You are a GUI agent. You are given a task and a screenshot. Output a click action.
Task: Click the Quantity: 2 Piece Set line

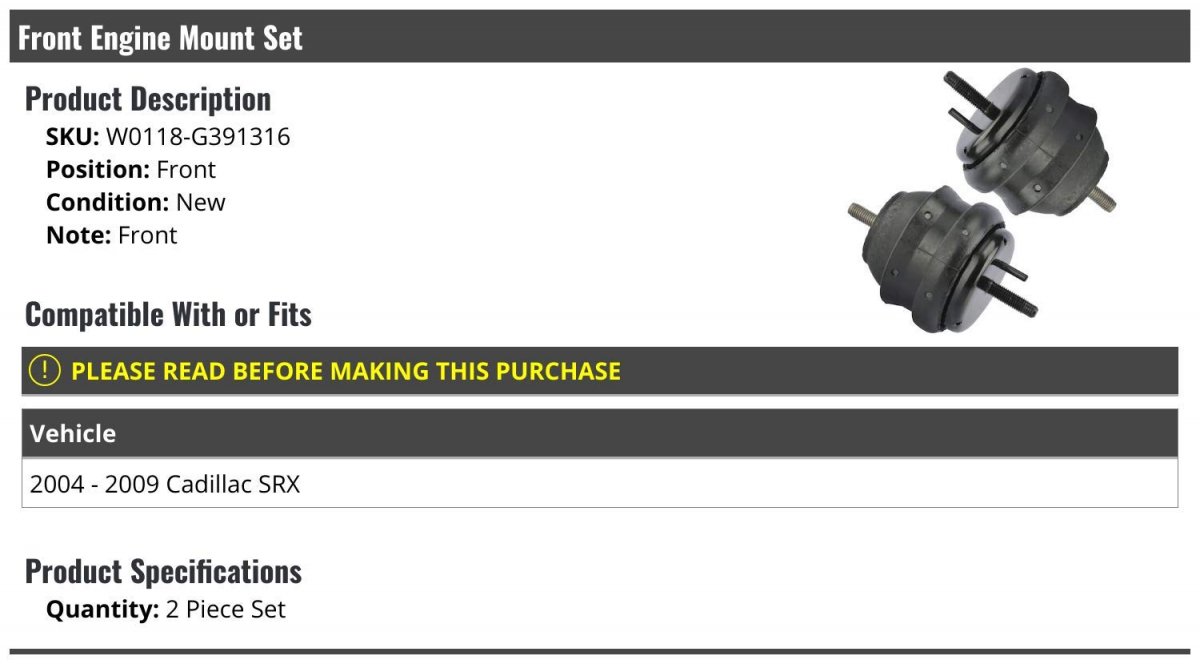point(166,609)
